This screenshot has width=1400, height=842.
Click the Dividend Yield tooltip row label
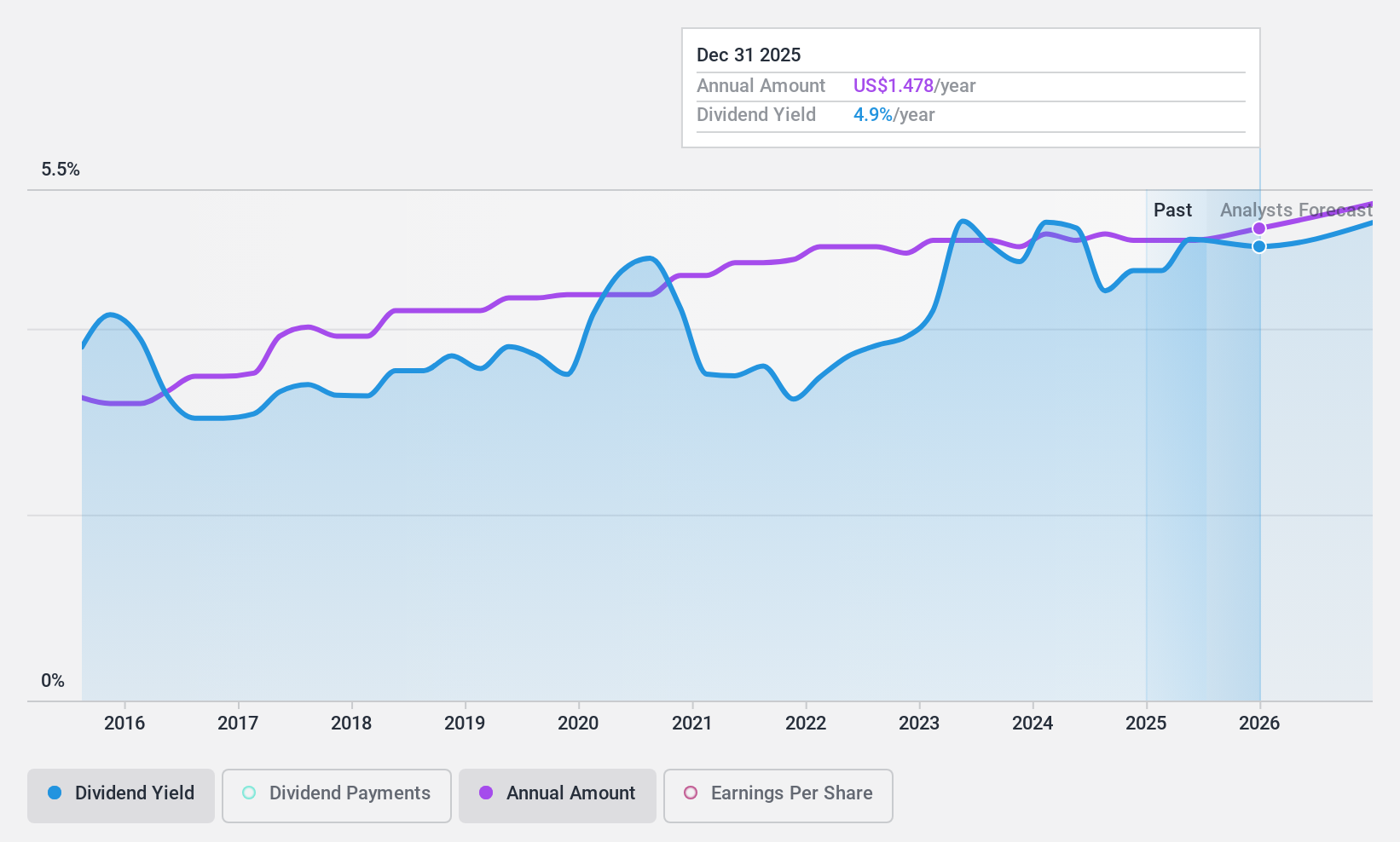(x=756, y=115)
